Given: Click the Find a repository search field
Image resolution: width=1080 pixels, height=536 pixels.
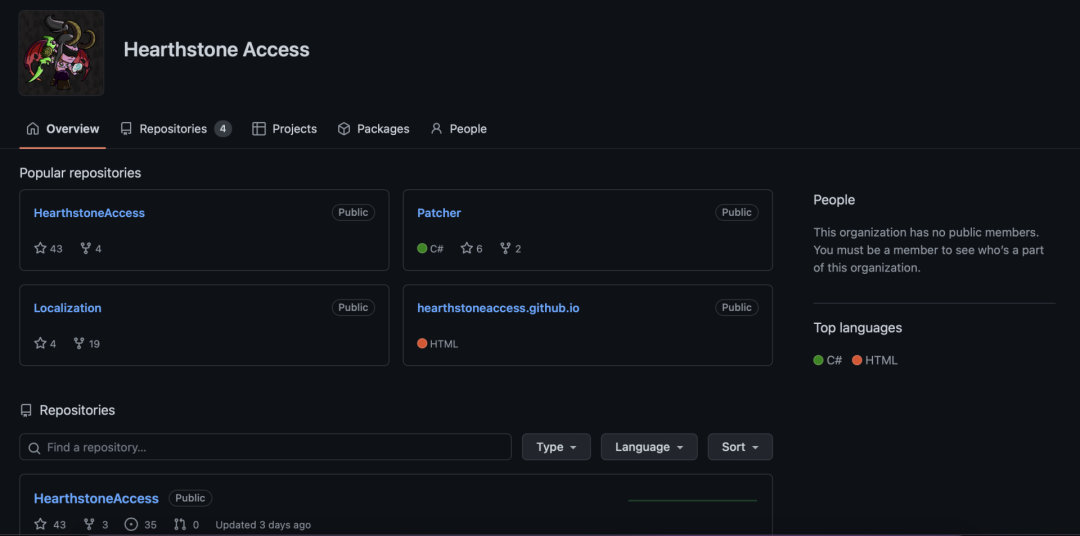Looking at the screenshot, I should tap(265, 447).
